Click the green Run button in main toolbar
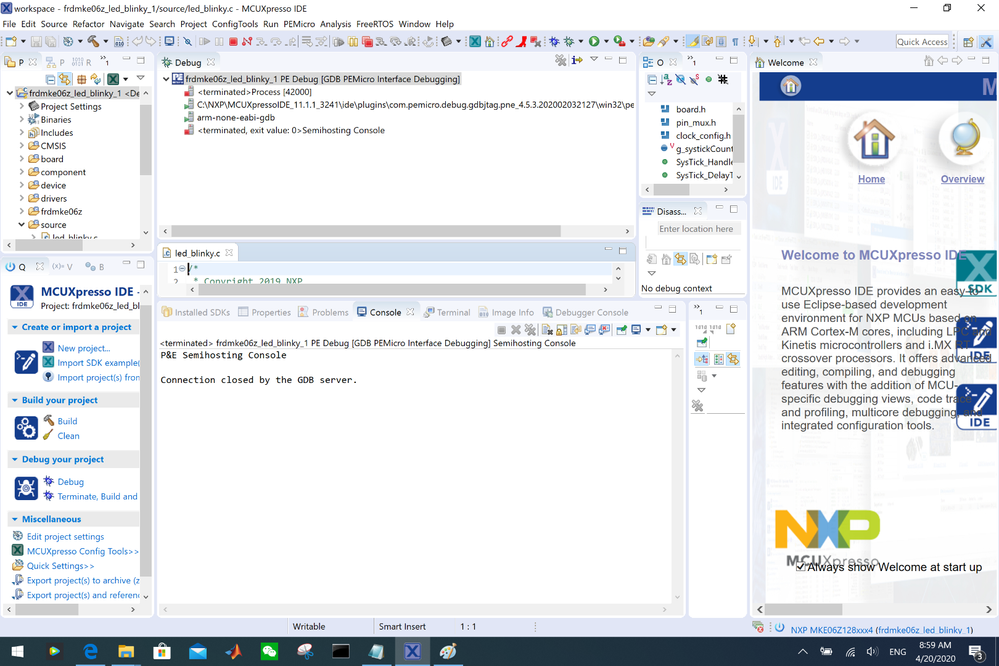 pyautogui.click(x=594, y=41)
